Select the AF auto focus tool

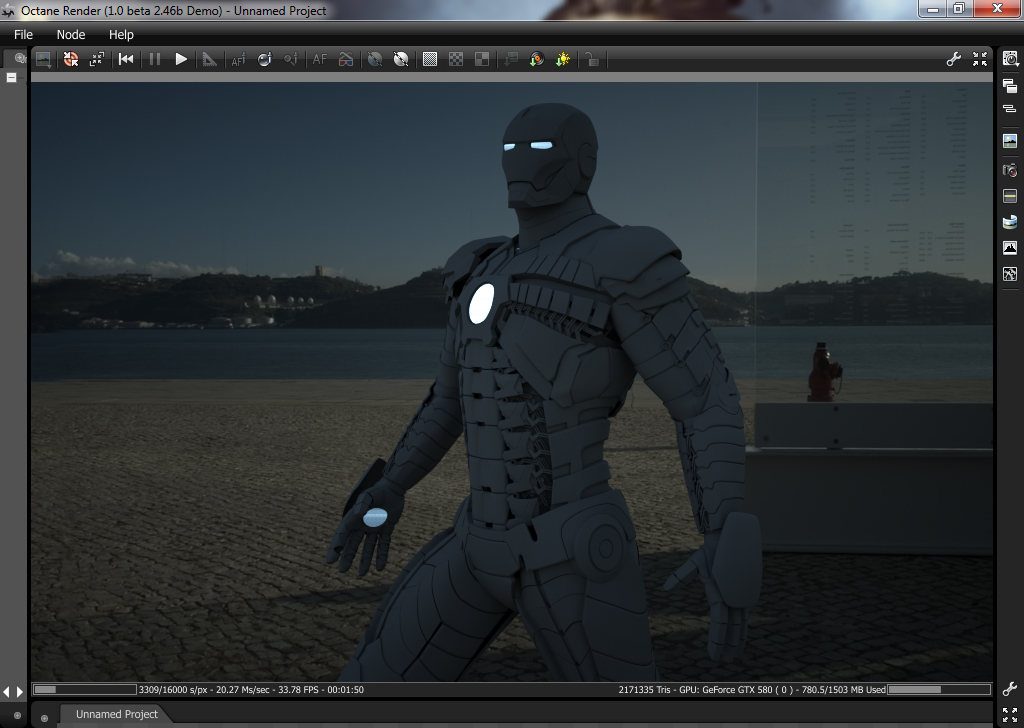tap(320, 60)
